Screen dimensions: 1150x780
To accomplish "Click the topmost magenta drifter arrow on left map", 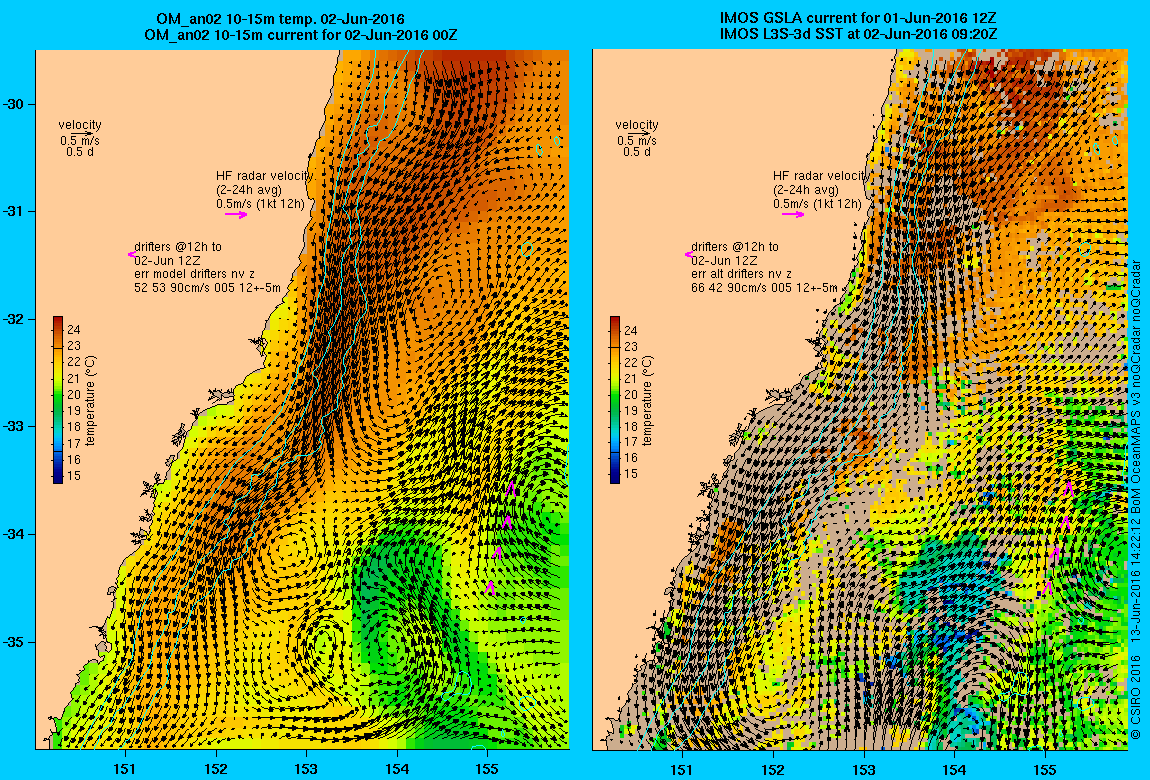I will point(511,488).
